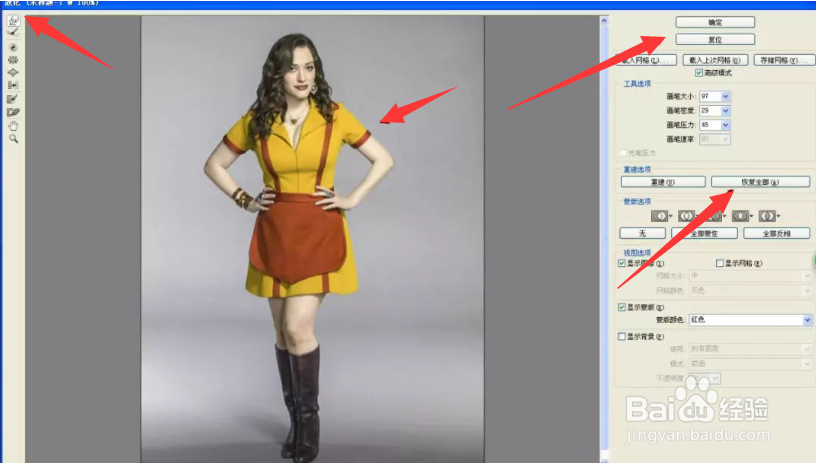Image resolution: width=816 pixels, height=463 pixels.
Task: Click the 全部蒙住 mask all button
Action: (704, 233)
